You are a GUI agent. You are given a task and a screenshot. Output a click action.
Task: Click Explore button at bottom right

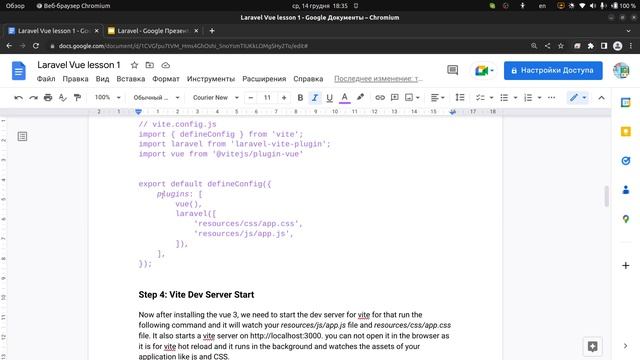pos(593,346)
